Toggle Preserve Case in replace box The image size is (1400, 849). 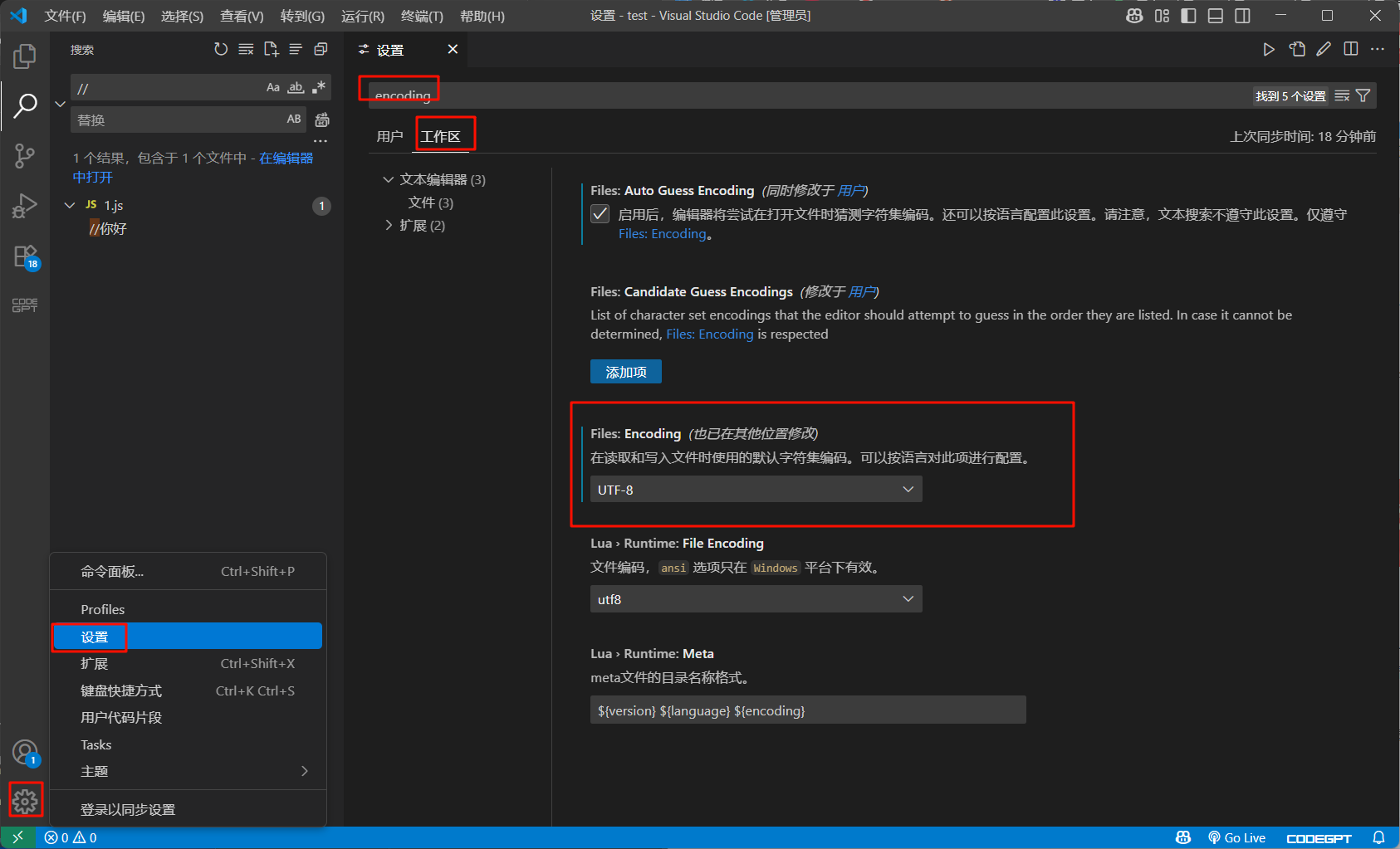pos(294,120)
